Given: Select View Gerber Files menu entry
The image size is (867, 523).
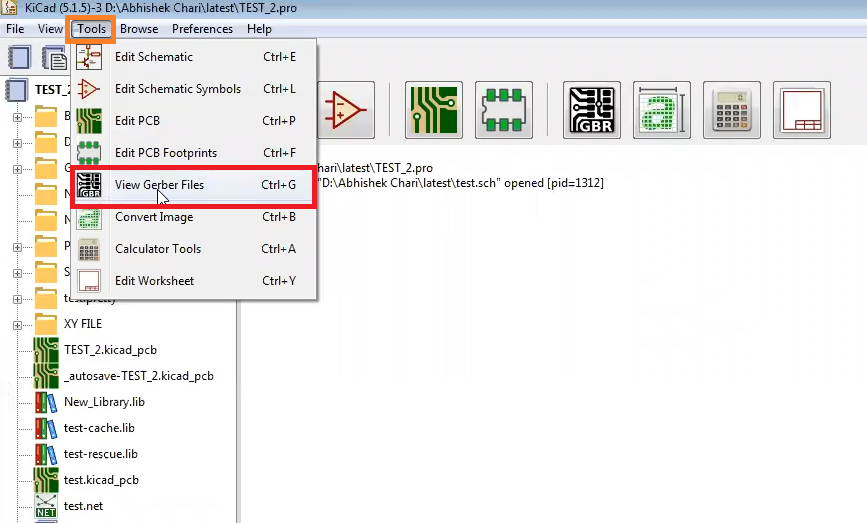Looking at the screenshot, I should 194,185.
